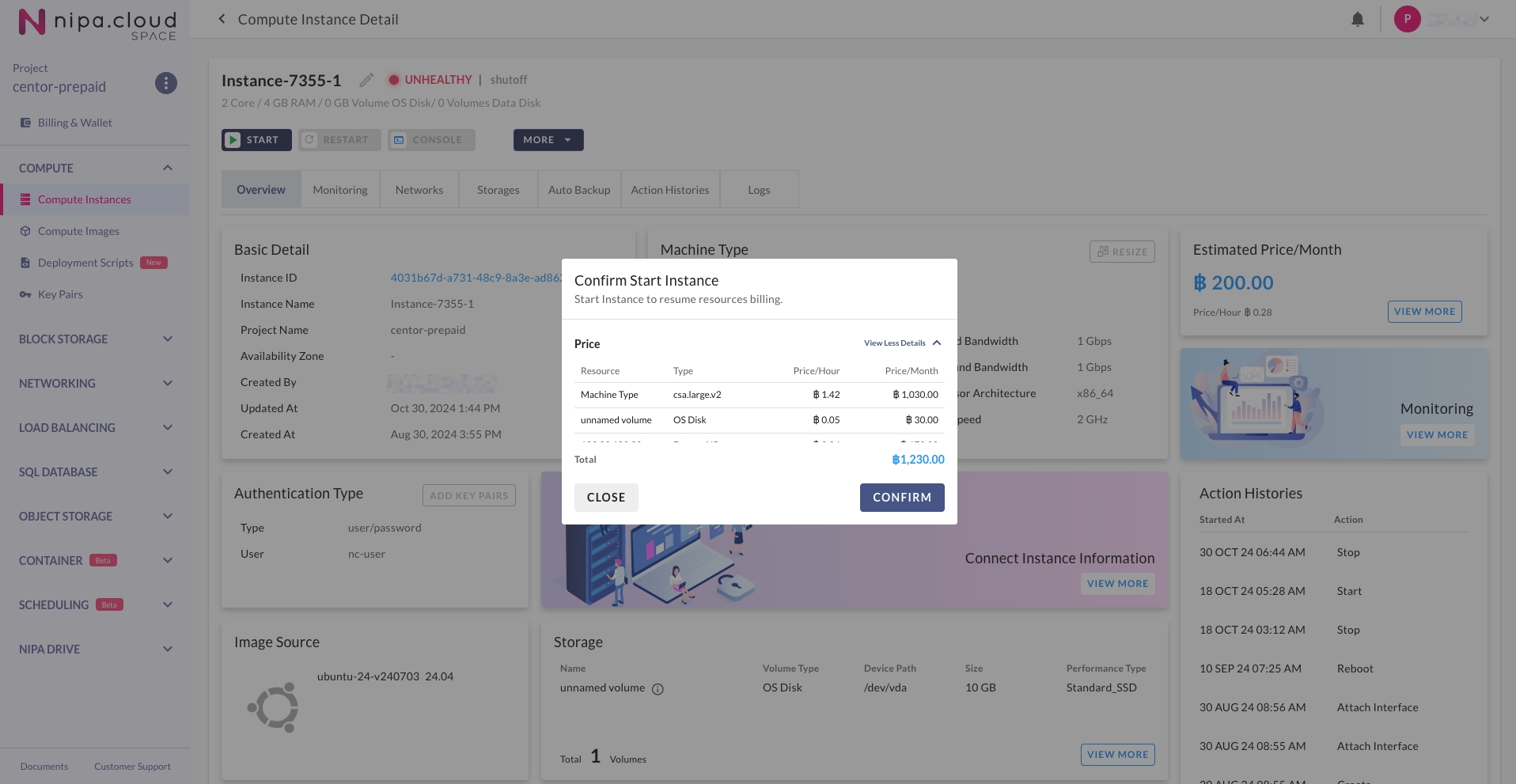Switch to the Action Histories tab
The height and width of the screenshot is (784, 1516).
coord(669,190)
